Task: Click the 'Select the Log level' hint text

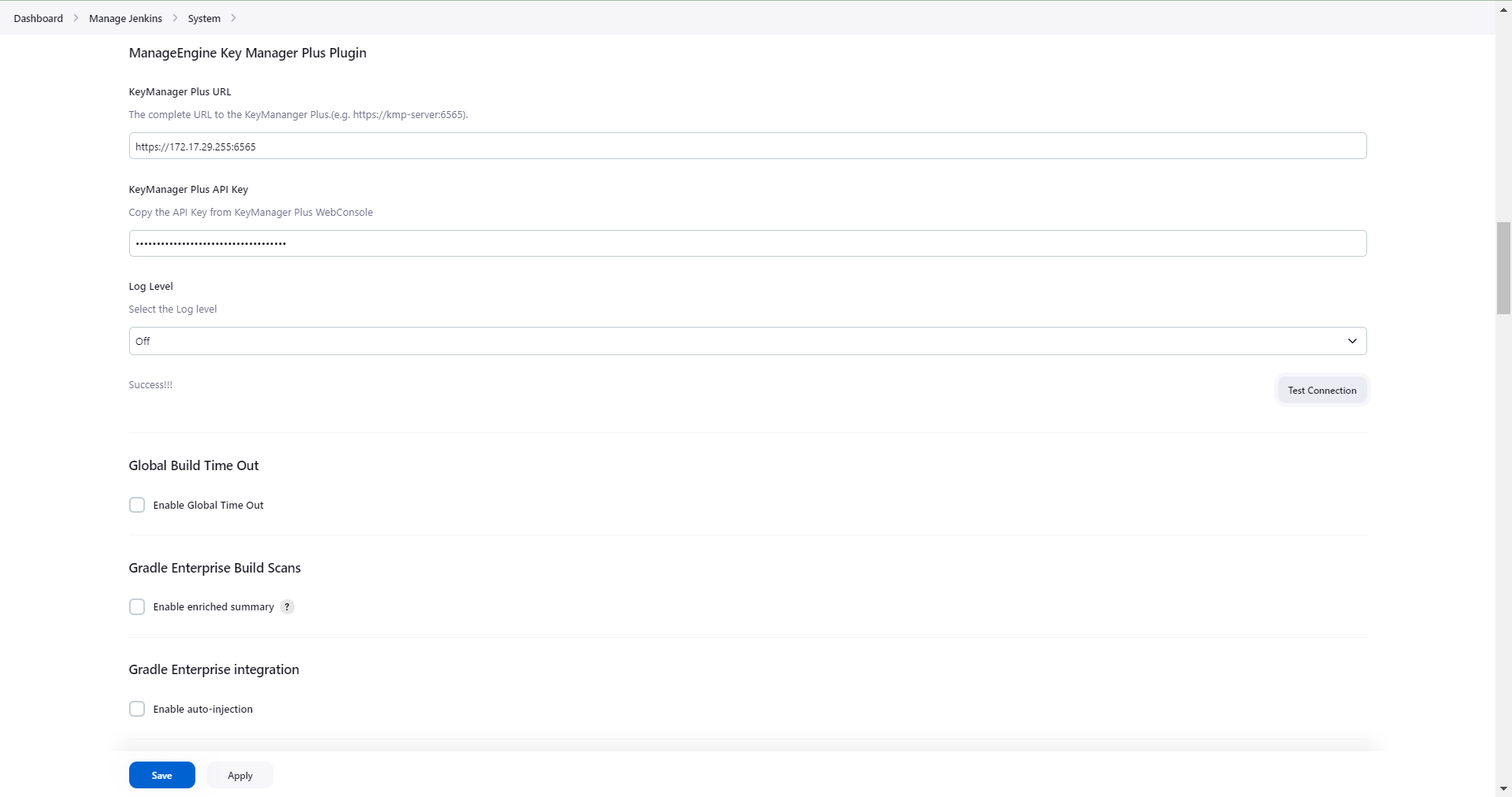Action: click(x=172, y=309)
